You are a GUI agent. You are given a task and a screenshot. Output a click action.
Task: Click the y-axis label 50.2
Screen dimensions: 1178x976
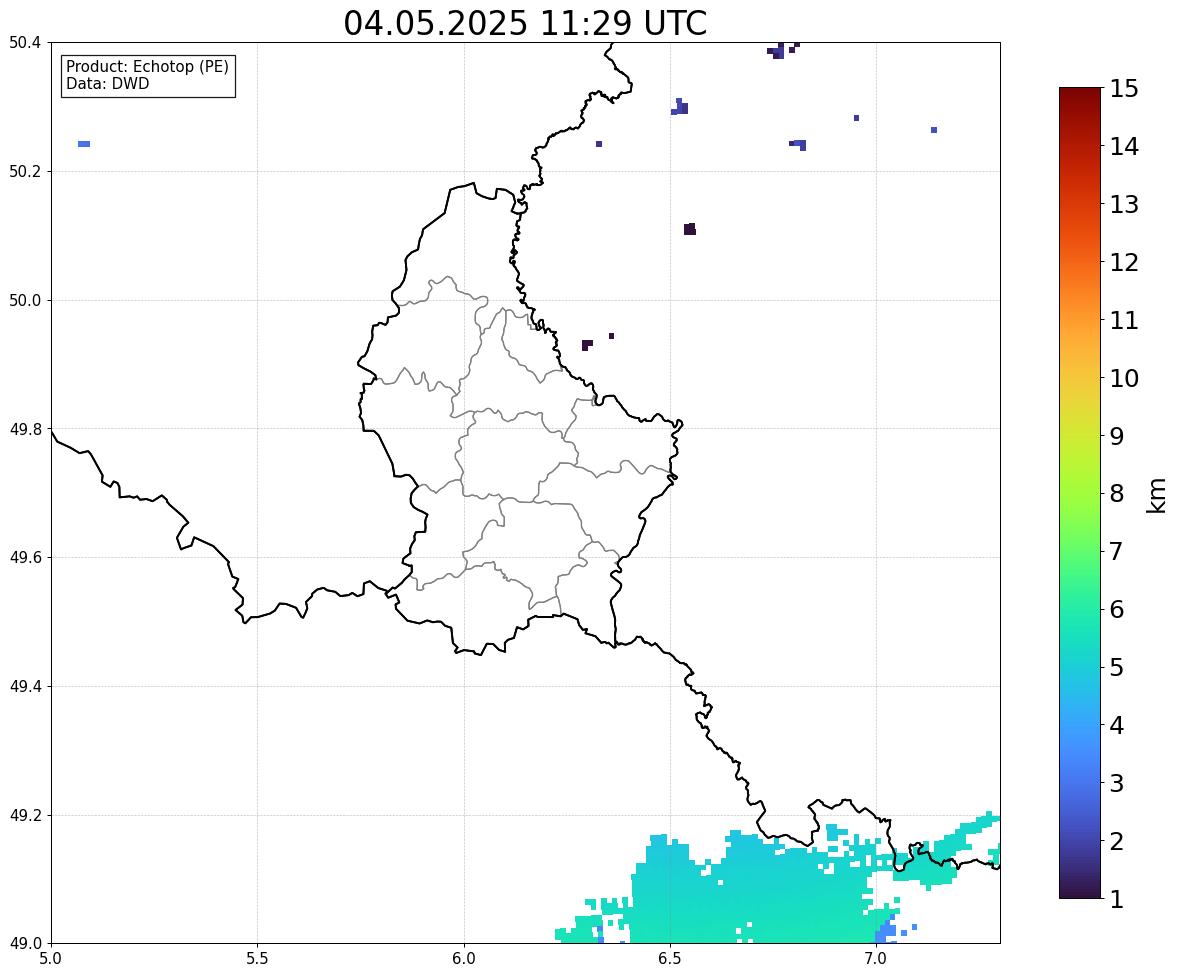click(25, 171)
